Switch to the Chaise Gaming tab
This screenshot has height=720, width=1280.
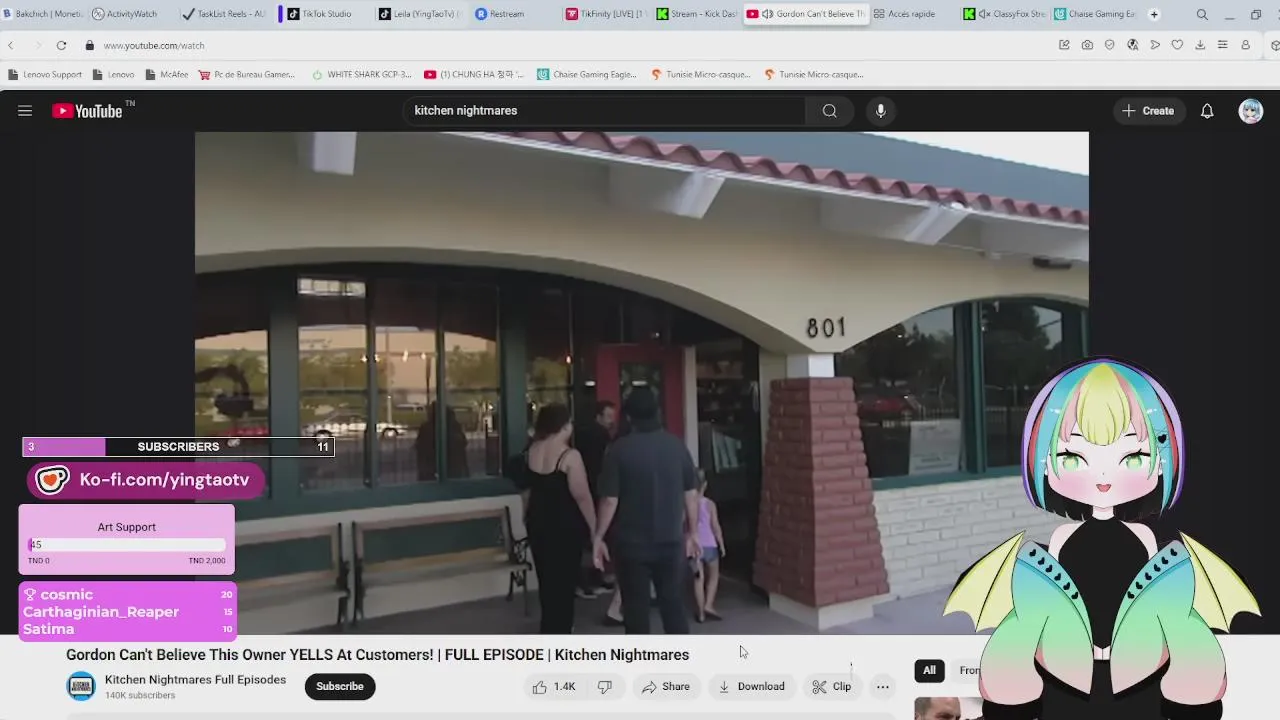coord(1095,14)
